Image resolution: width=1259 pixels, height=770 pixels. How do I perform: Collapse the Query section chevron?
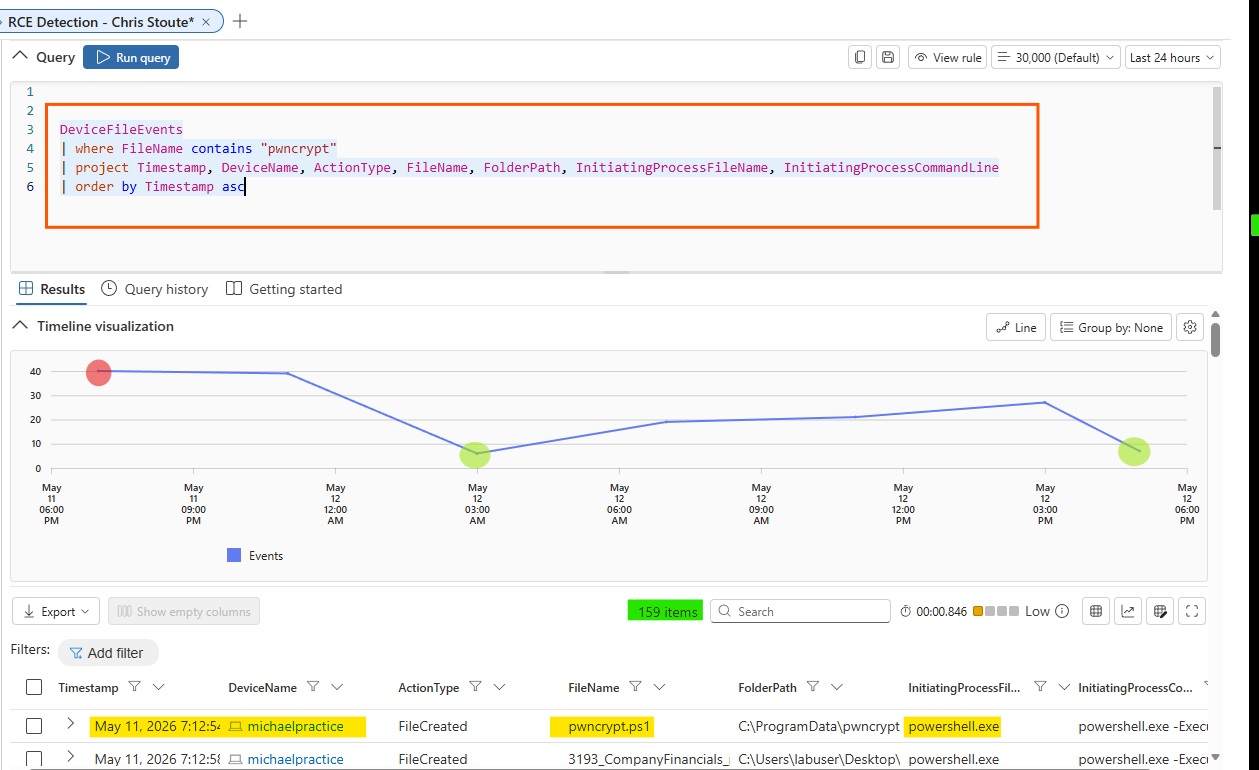(20, 57)
